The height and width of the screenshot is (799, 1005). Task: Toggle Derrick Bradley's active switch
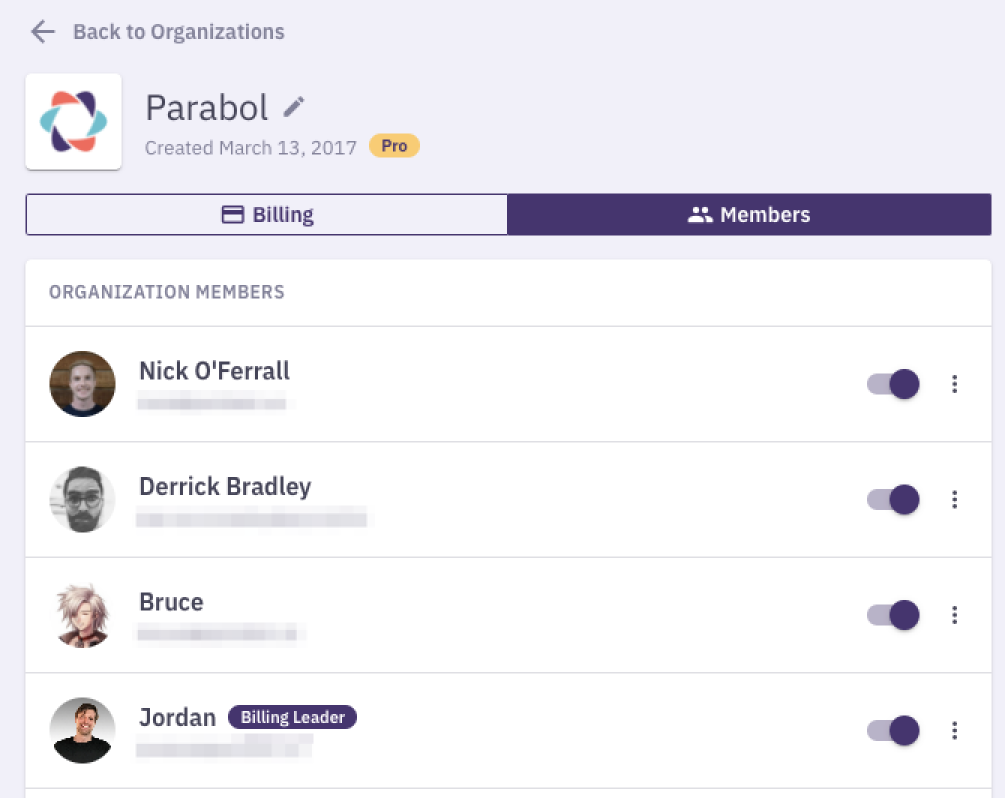pyautogui.click(x=893, y=499)
